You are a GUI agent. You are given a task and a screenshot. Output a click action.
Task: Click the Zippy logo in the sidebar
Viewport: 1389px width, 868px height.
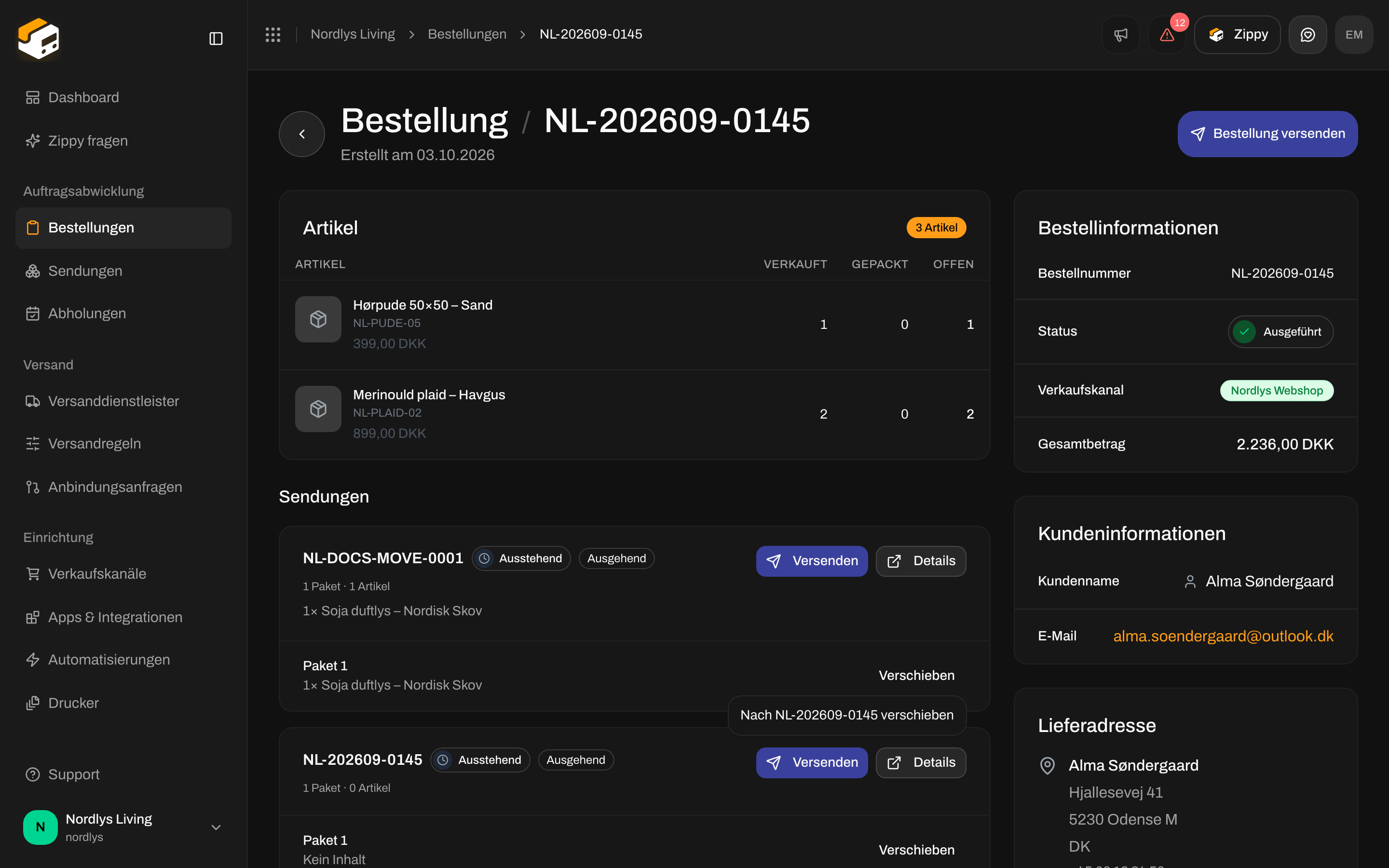pos(39,39)
